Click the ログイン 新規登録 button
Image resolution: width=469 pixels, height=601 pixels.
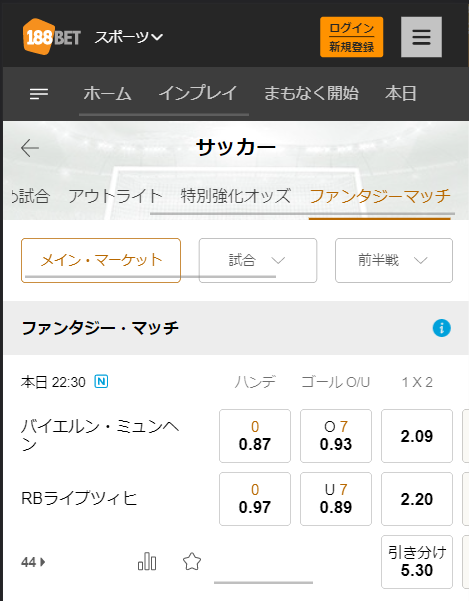pyautogui.click(x=351, y=37)
